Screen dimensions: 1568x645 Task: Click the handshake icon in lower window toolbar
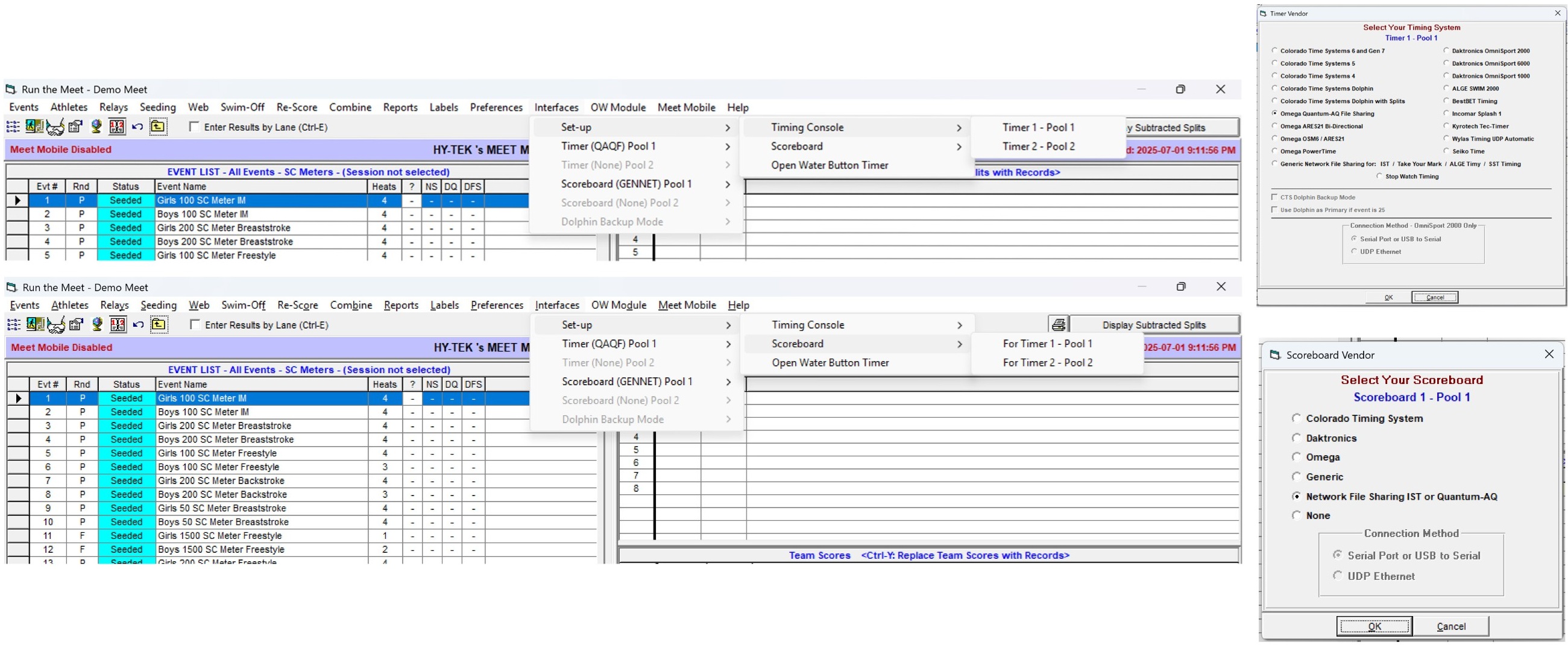tap(55, 325)
